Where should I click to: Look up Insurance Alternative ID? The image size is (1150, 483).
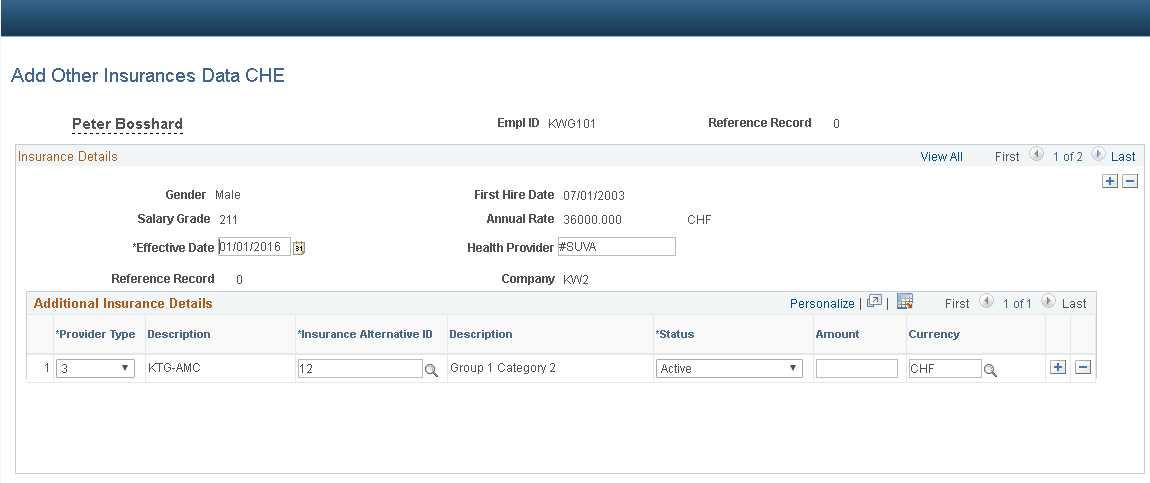431,370
